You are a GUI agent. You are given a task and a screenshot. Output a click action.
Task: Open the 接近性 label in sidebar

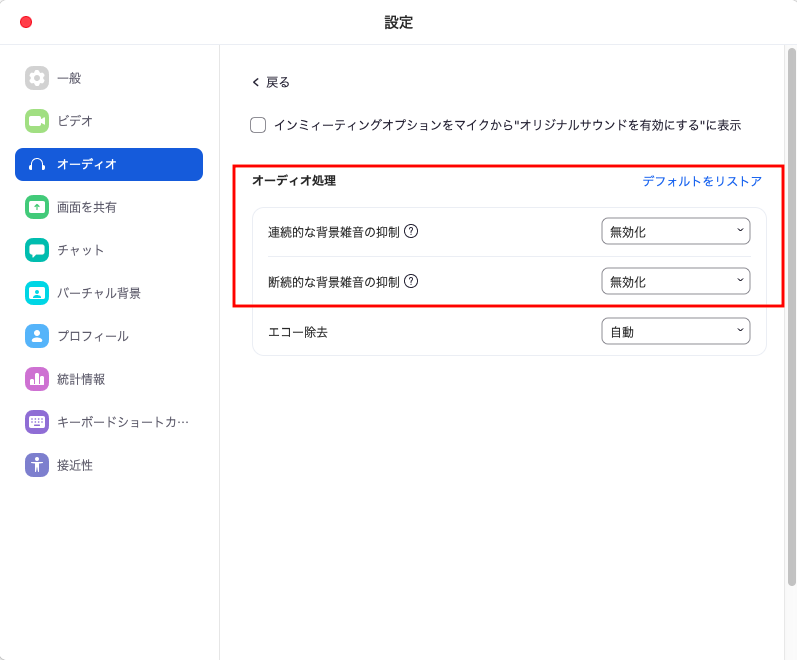75,465
